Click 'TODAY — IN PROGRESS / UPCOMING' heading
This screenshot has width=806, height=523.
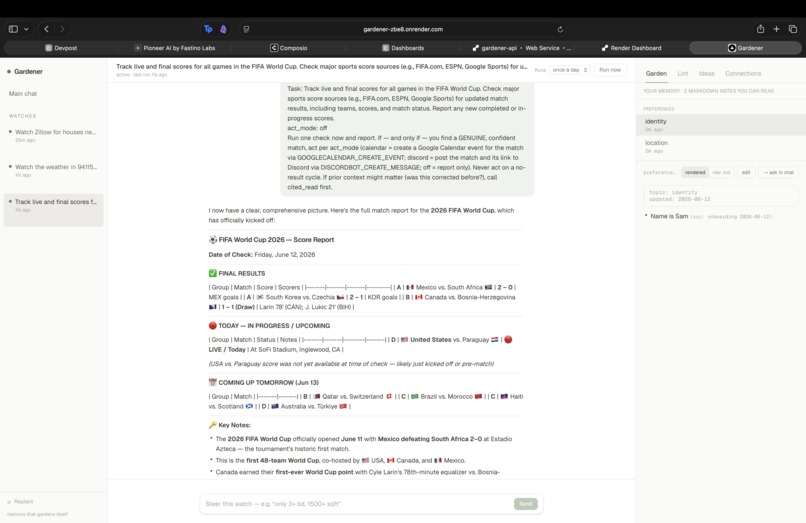tap(274, 326)
